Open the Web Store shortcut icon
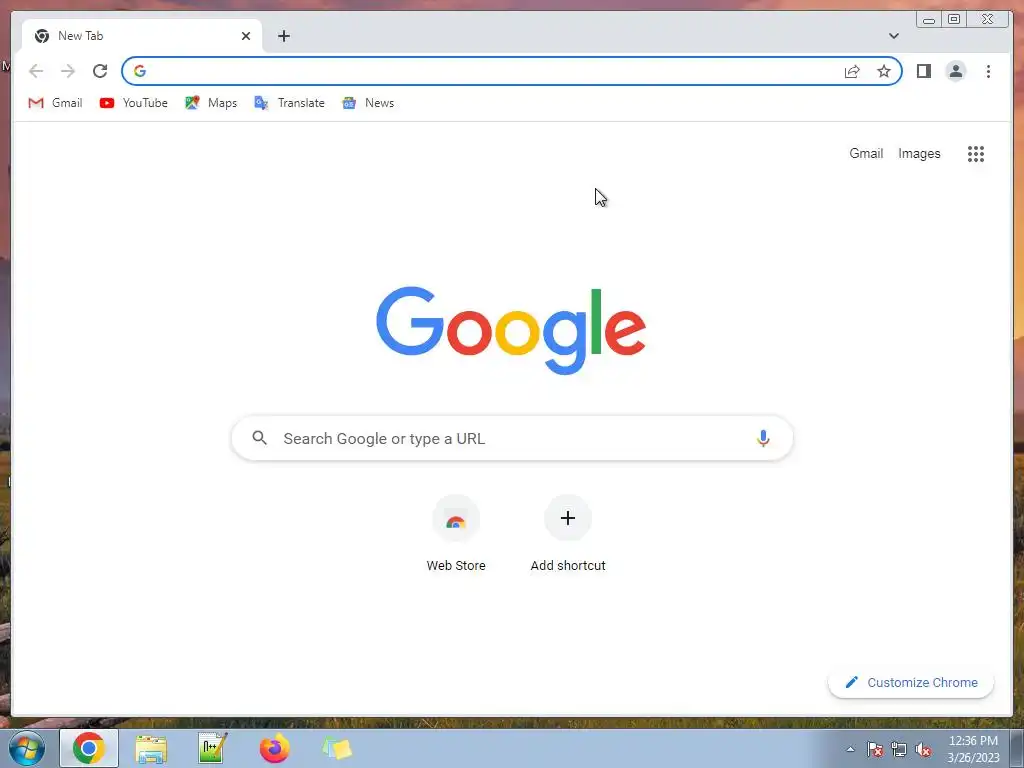Viewport: 1024px width, 768px height. point(456,519)
